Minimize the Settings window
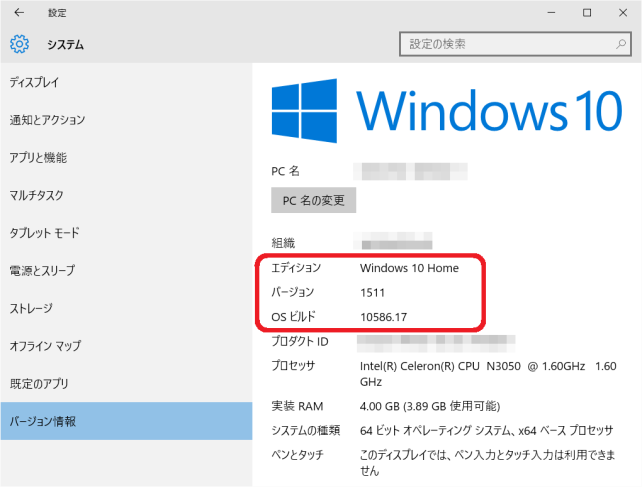This screenshot has height=487, width=642. [x=552, y=13]
